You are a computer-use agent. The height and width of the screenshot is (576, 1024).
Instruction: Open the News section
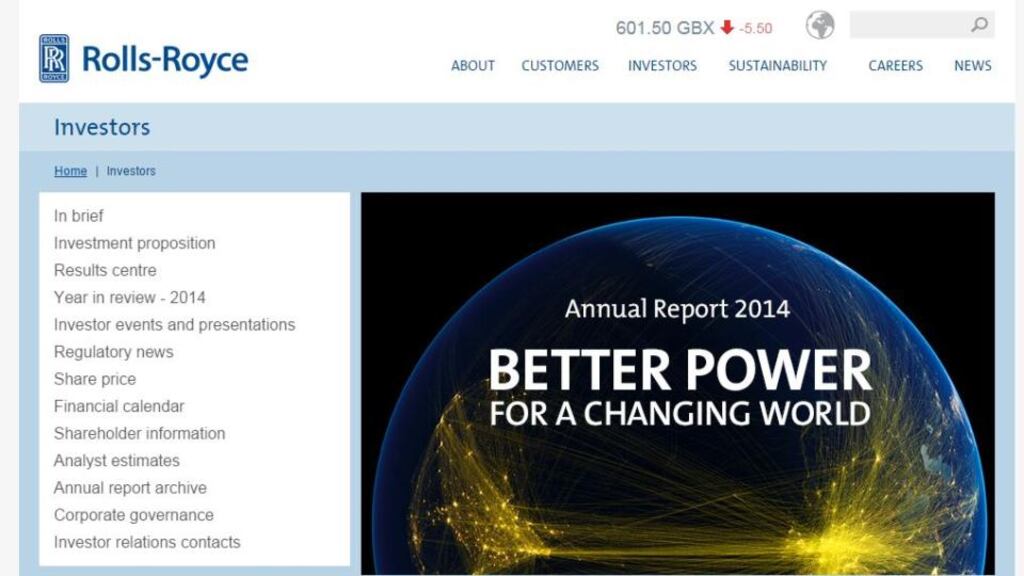[972, 66]
